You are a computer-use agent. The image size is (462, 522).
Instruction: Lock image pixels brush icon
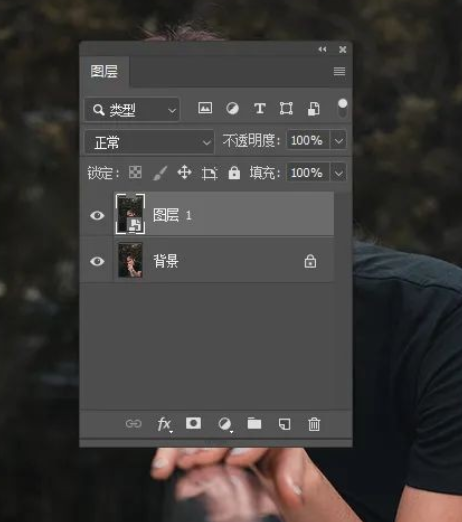(160, 173)
